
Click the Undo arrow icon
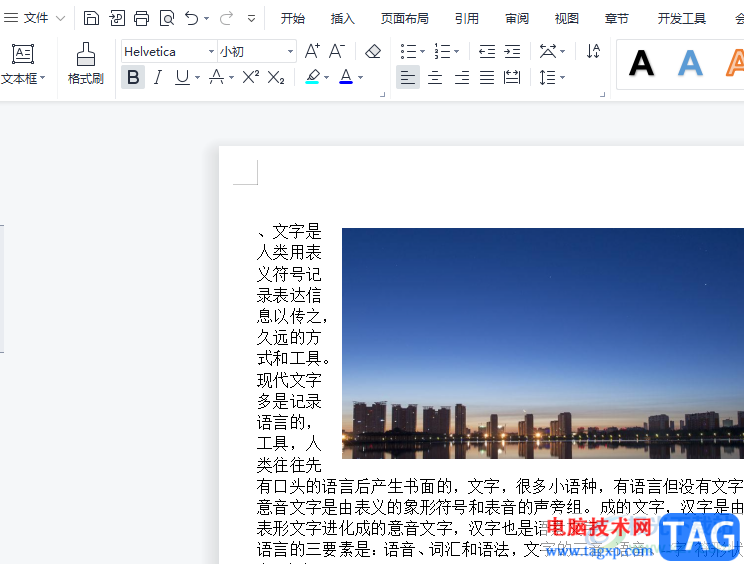click(192, 18)
